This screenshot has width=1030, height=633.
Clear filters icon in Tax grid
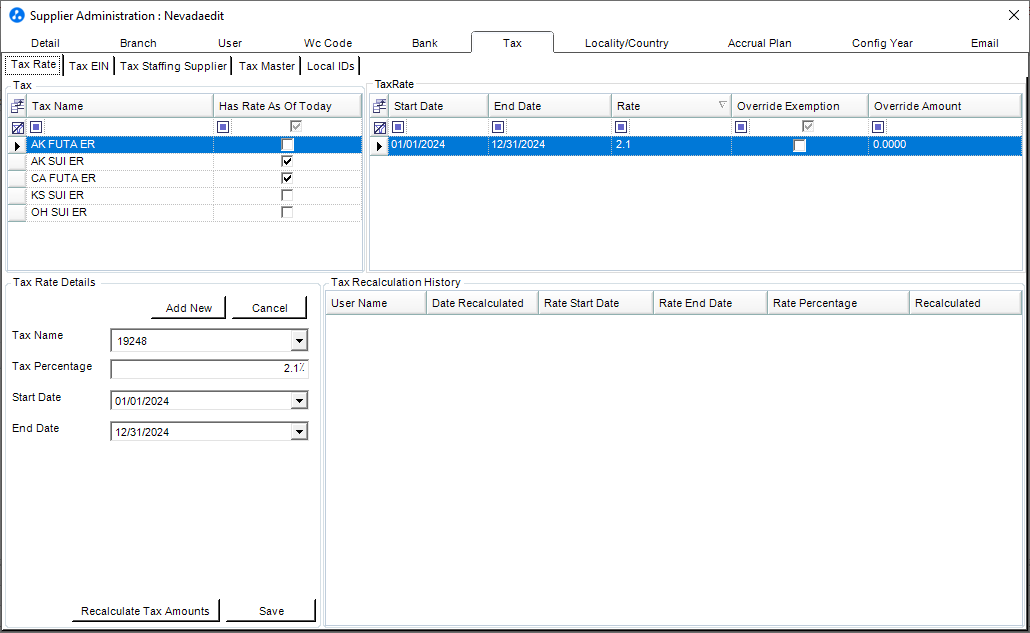tap(18, 127)
